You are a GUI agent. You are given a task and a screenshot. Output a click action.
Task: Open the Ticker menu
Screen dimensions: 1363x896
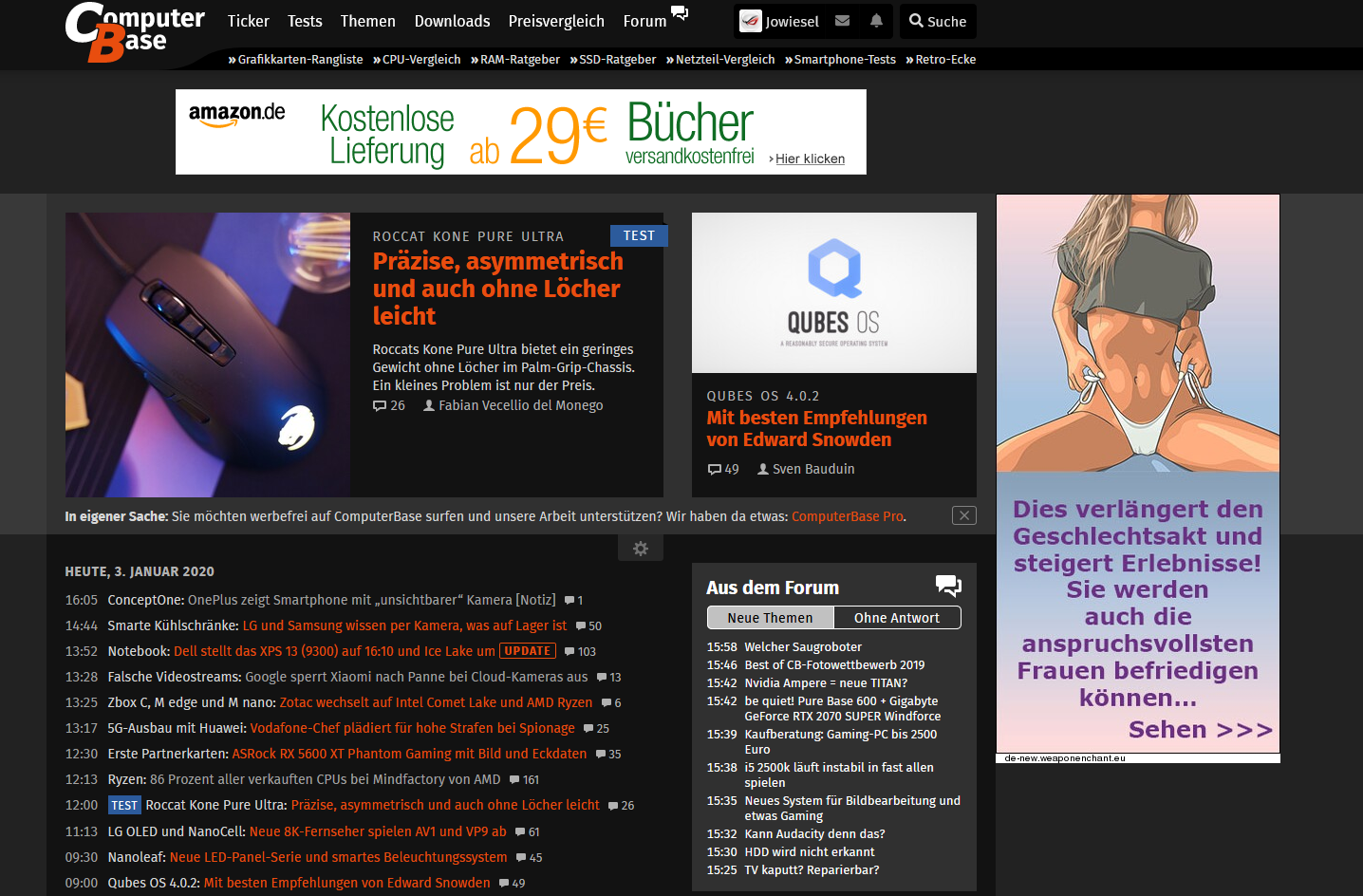click(x=248, y=21)
